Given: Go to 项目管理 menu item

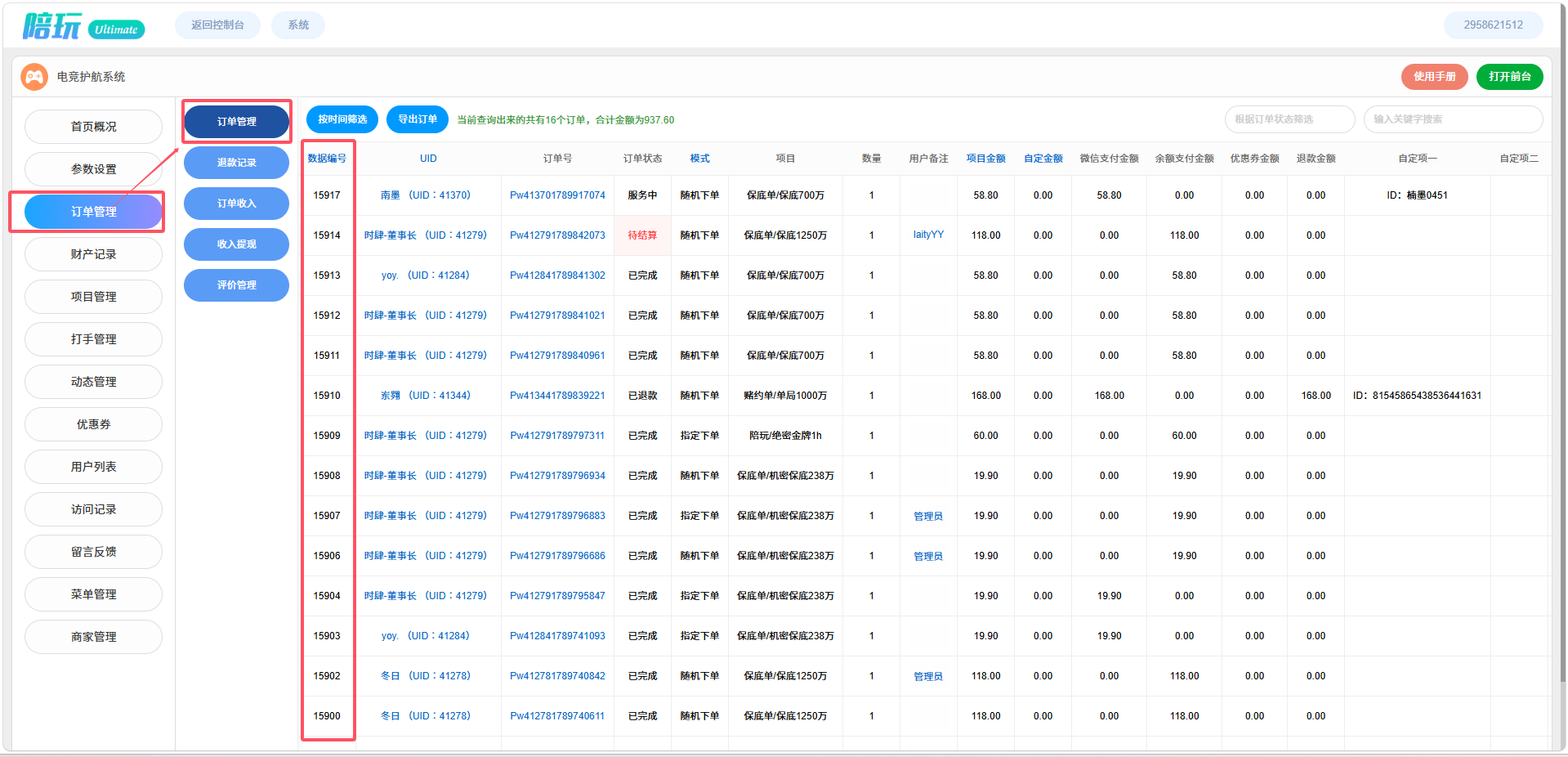Looking at the screenshot, I should point(93,297).
